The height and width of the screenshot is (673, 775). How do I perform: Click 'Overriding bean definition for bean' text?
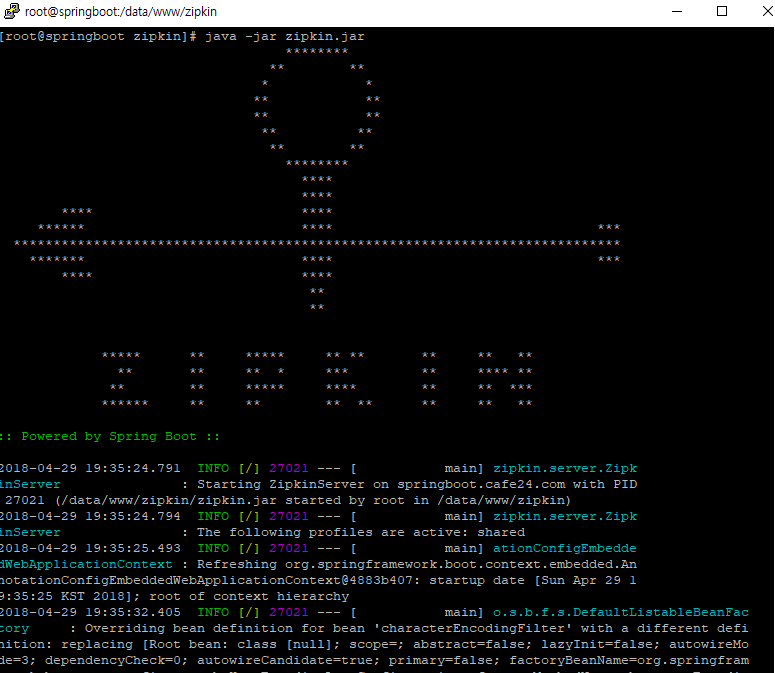tap(225, 629)
